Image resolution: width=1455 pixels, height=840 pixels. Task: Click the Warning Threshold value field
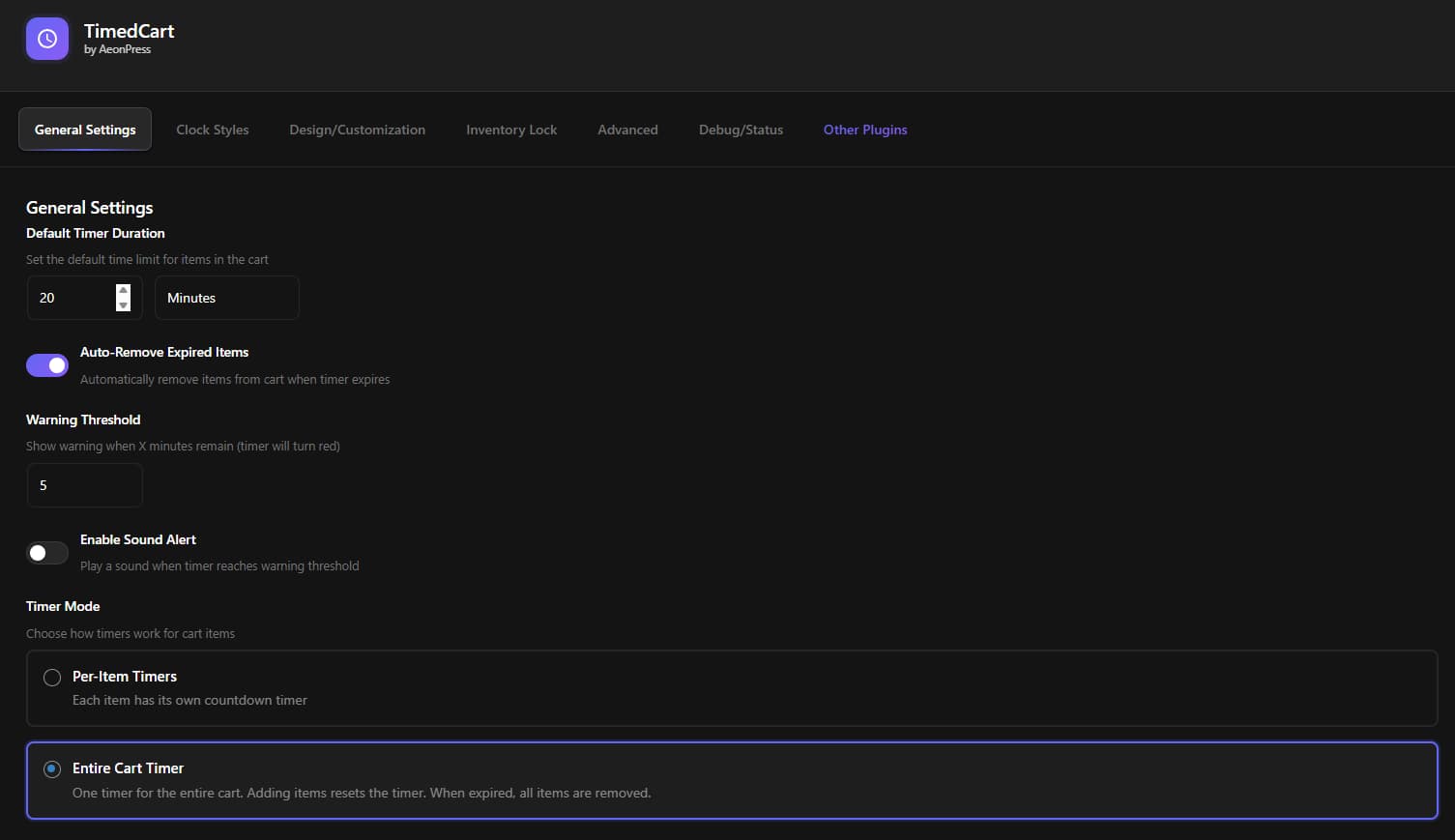[x=84, y=484]
